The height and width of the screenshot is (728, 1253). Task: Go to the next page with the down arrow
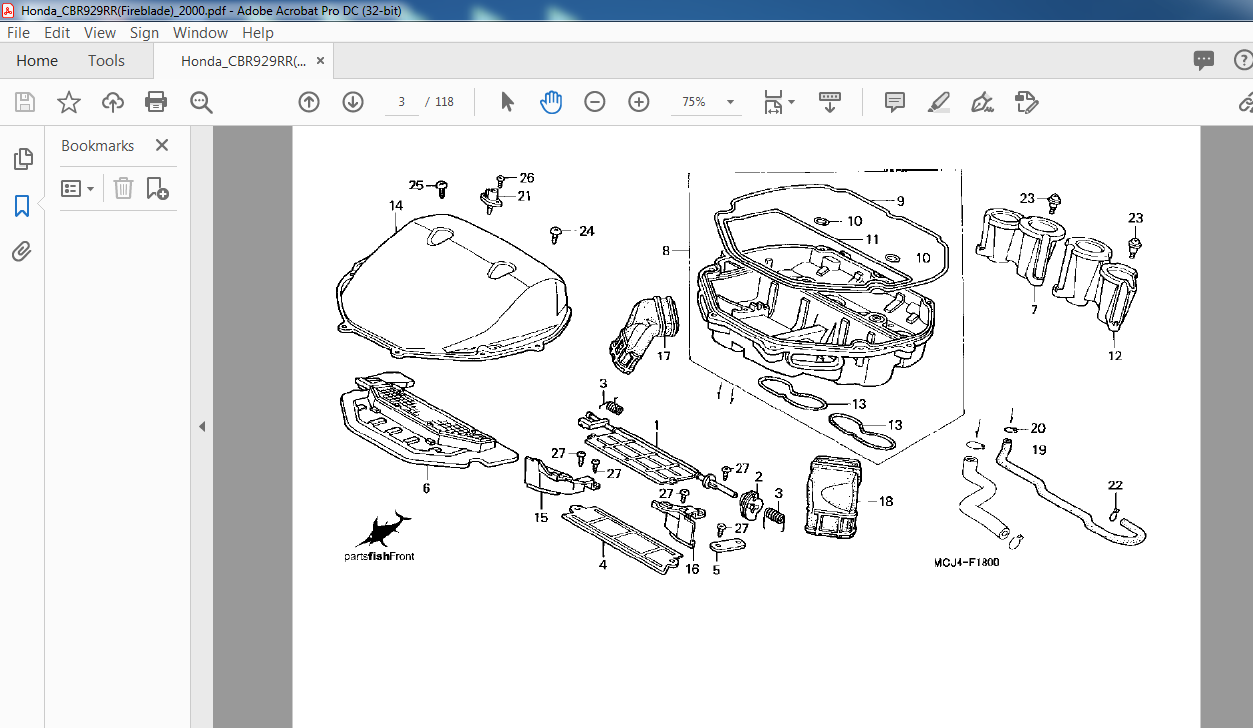click(x=353, y=102)
